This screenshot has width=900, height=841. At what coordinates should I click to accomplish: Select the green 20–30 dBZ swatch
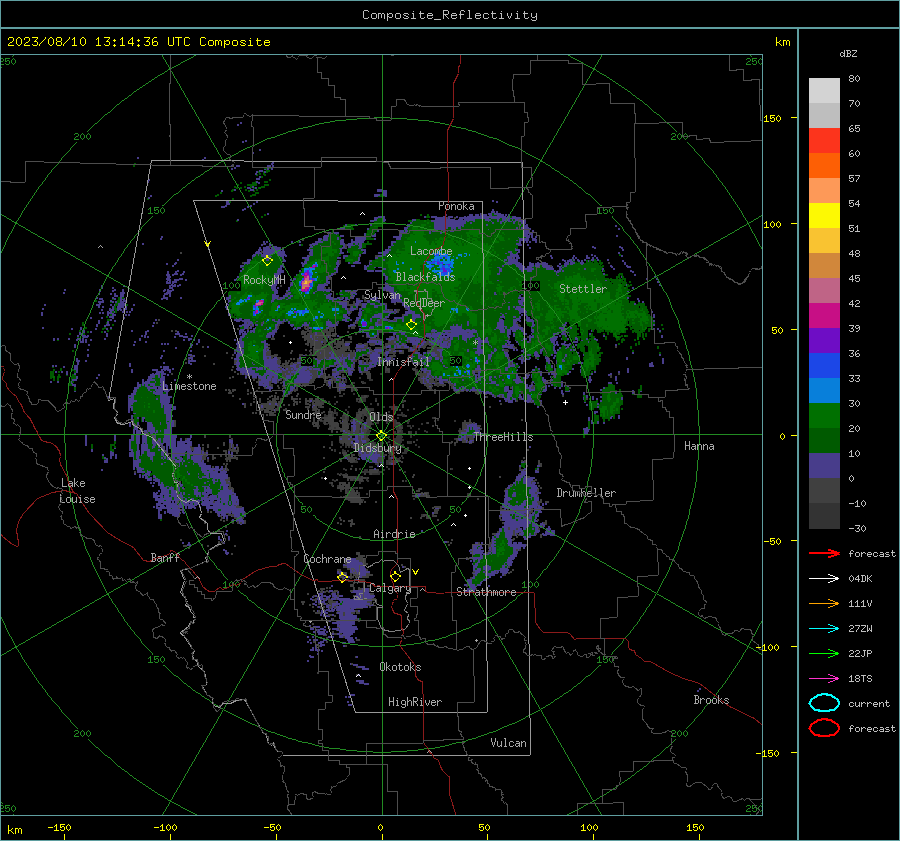[x=824, y=415]
